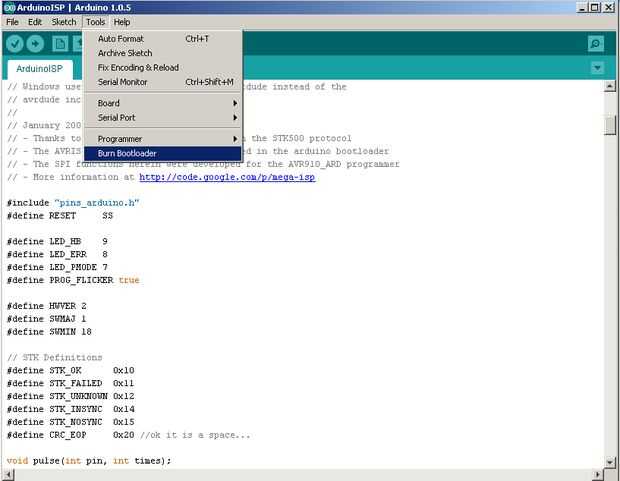The height and width of the screenshot is (481, 620).
Task: Click the #define LED_PMODE 7 line
Action: pos(57,267)
